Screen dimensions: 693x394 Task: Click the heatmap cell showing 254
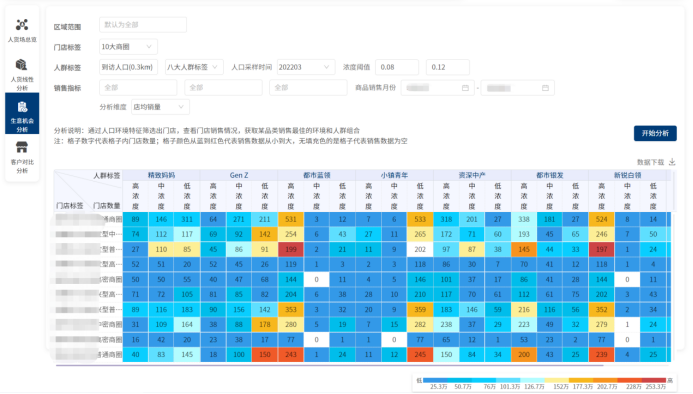pyautogui.click(x=291, y=234)
